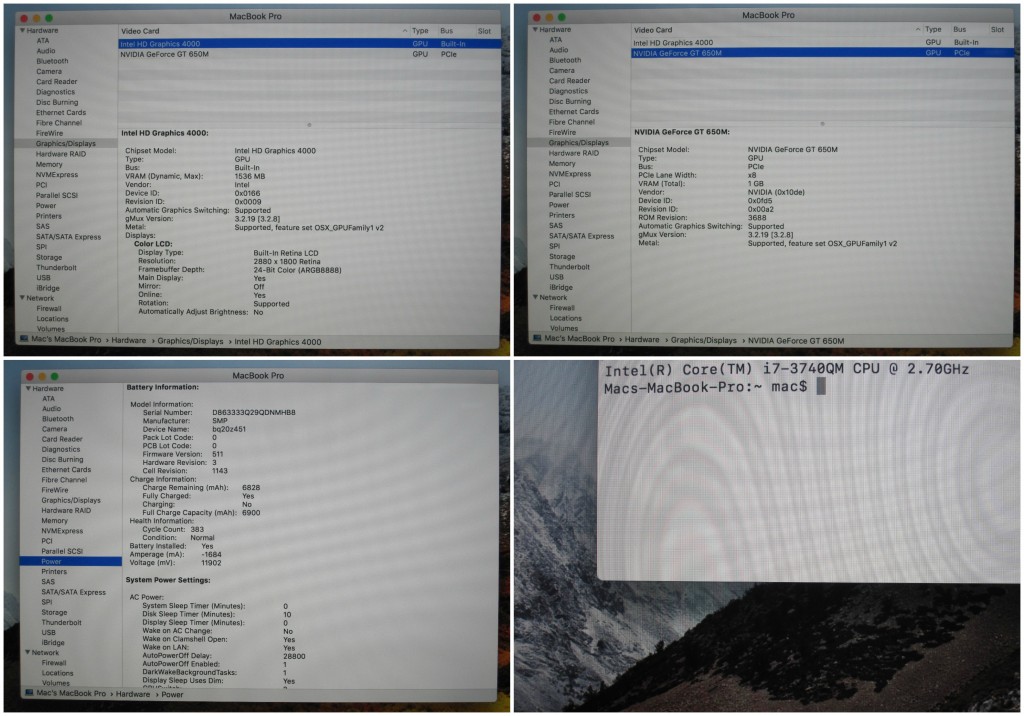Open Bluetooth in Intel-details window sidebar
Screen dimensions: 1024x716
coord(52,61)
